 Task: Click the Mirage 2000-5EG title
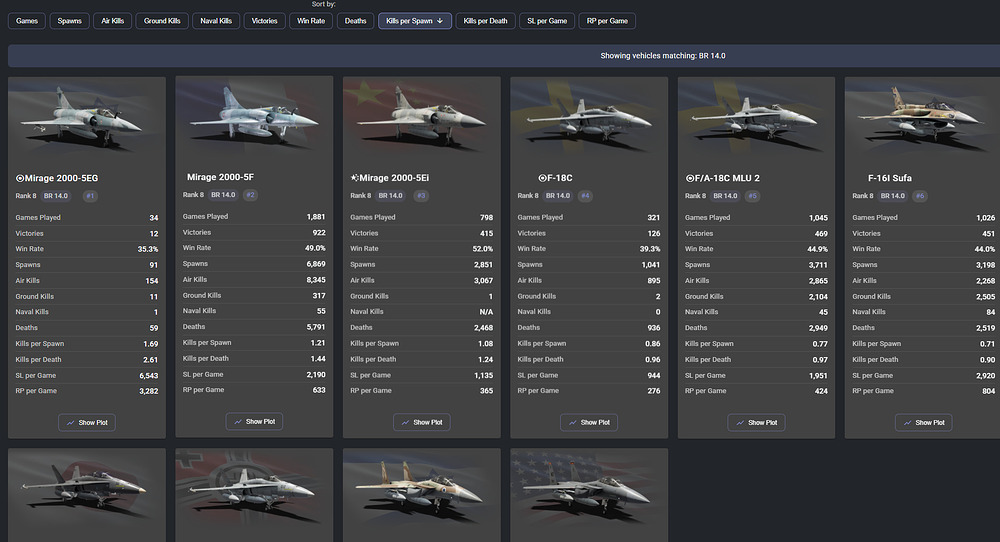click(57, 179)
